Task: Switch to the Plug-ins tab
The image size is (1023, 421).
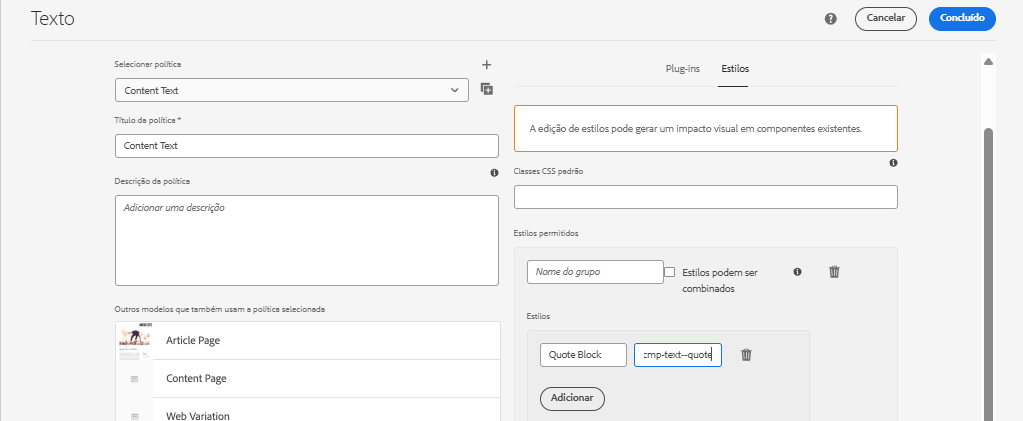Action: (682, 69)
